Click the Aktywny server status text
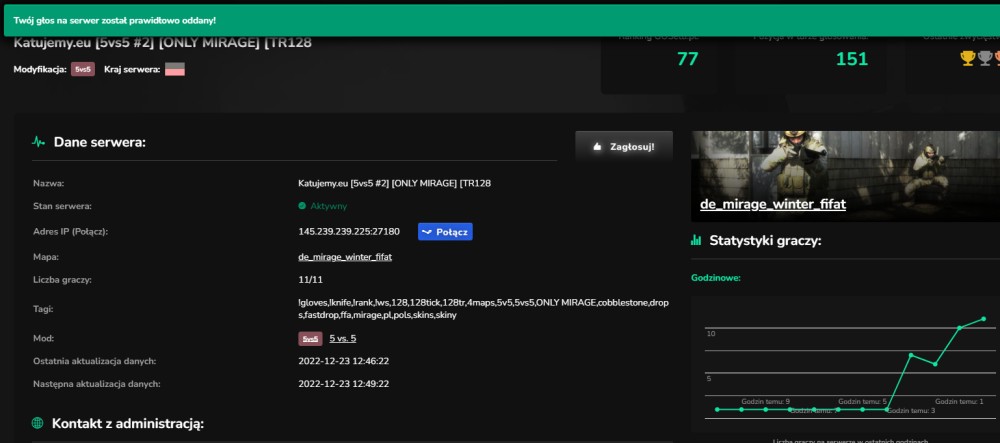The width and height of the screenshot is (1000, 443). [328, 207]
